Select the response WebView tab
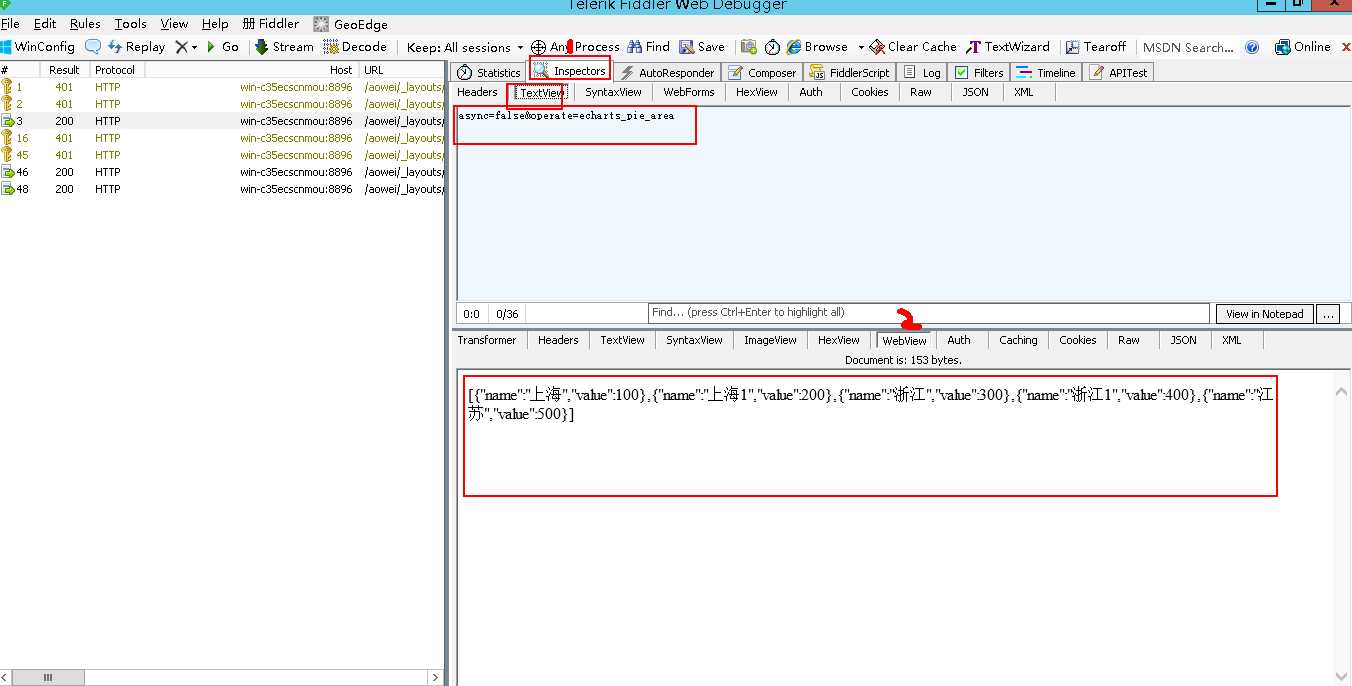The width and height of the screenshot is (1352, 686). (904, 340)
